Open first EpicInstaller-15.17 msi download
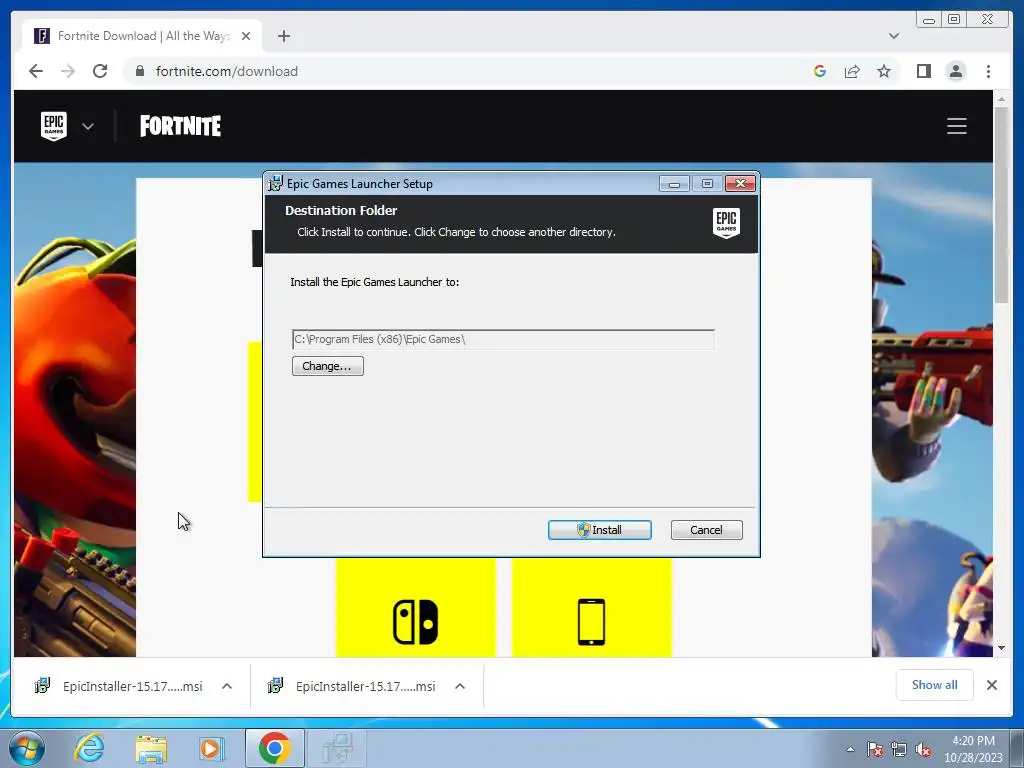The width and height of the screenshot is (1024, 768). (x=120, y=686)
